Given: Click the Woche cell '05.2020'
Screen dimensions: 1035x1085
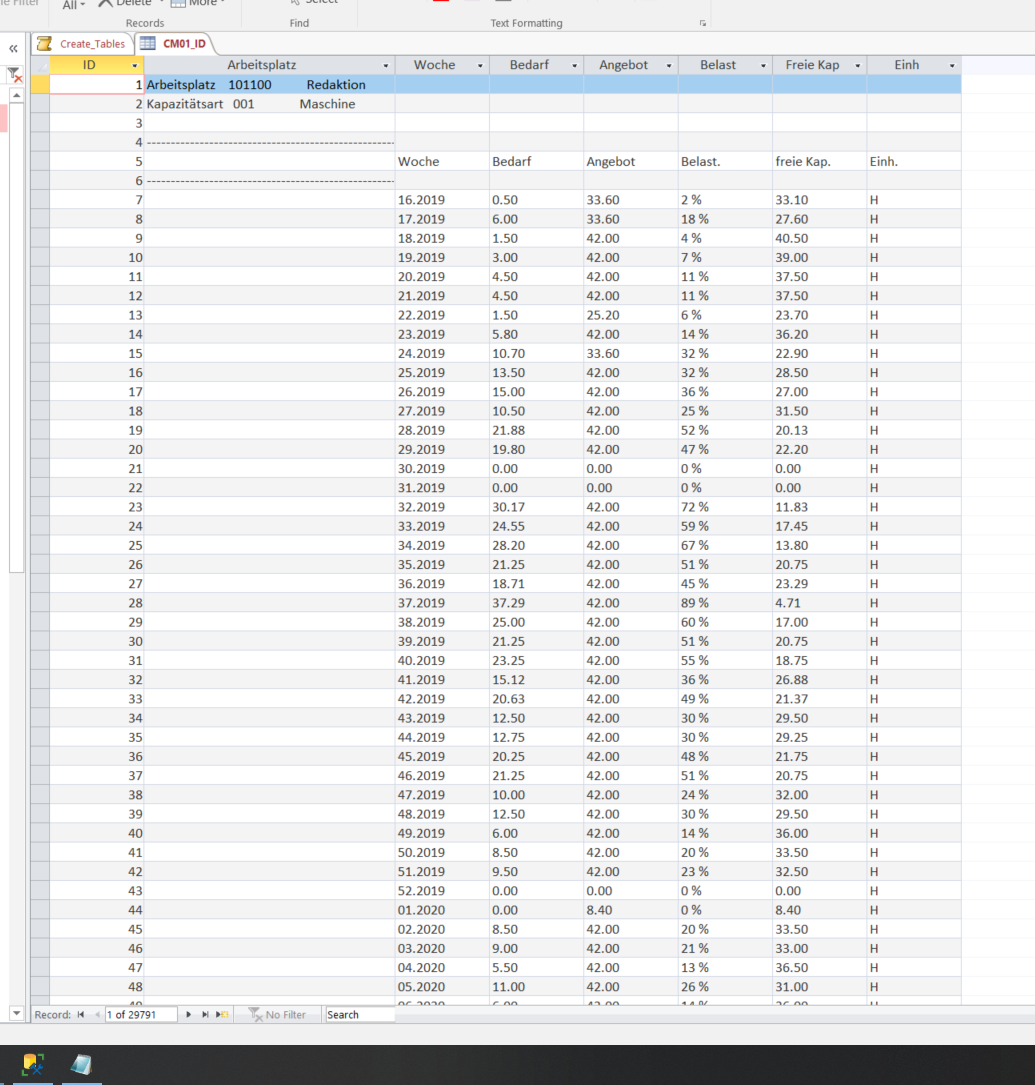Looking at the screenshot, I should click(442, 987).
